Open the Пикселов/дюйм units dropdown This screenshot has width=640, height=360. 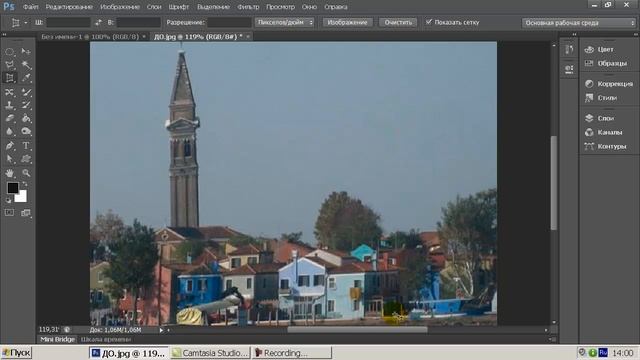point(284,22)
